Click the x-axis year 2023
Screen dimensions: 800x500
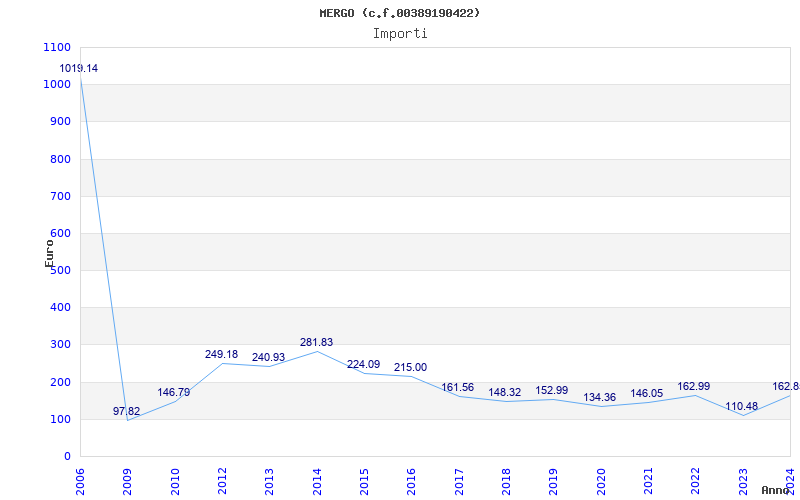742,482
